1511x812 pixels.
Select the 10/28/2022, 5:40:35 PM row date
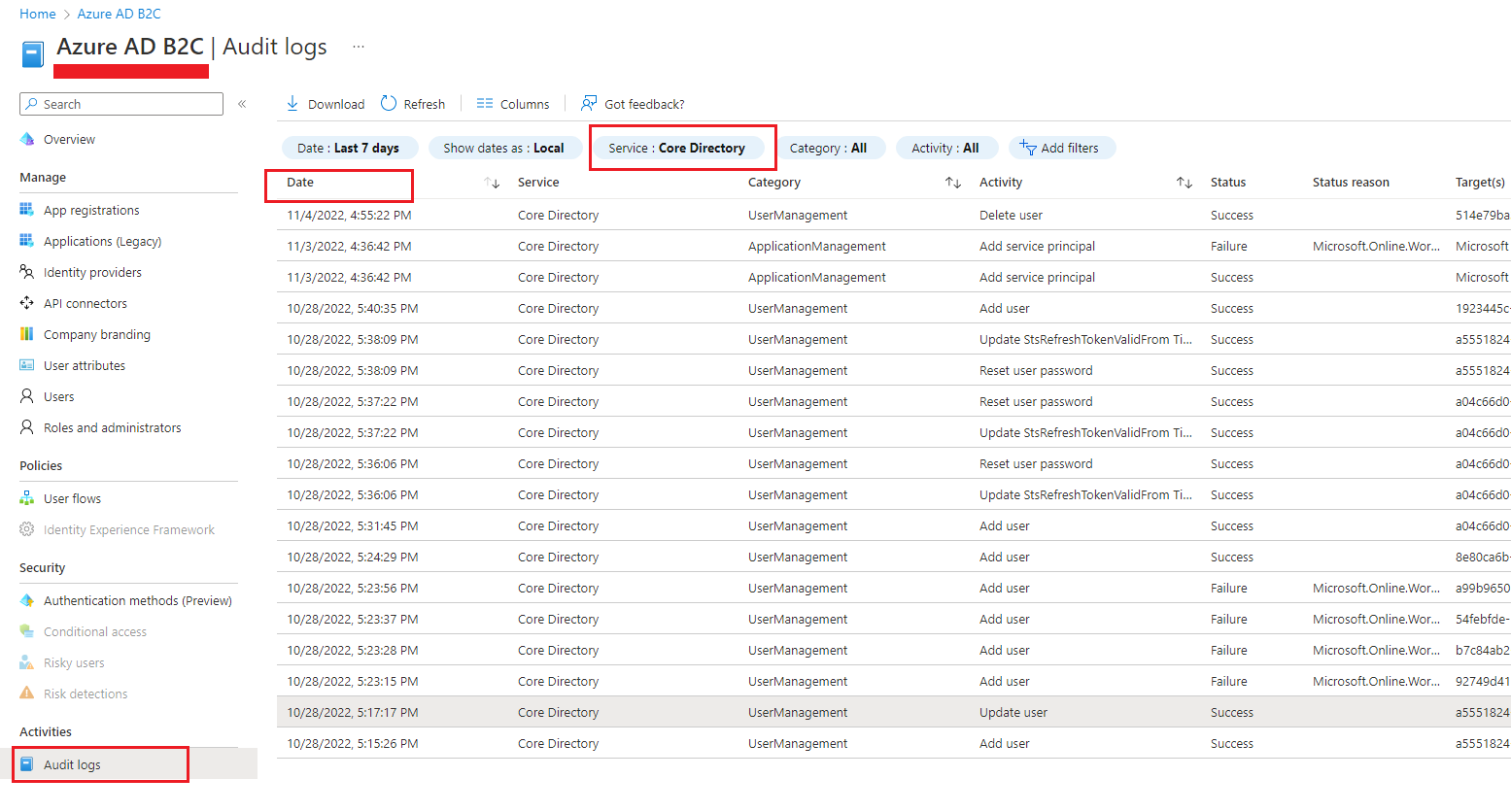(x=353, y=308)
